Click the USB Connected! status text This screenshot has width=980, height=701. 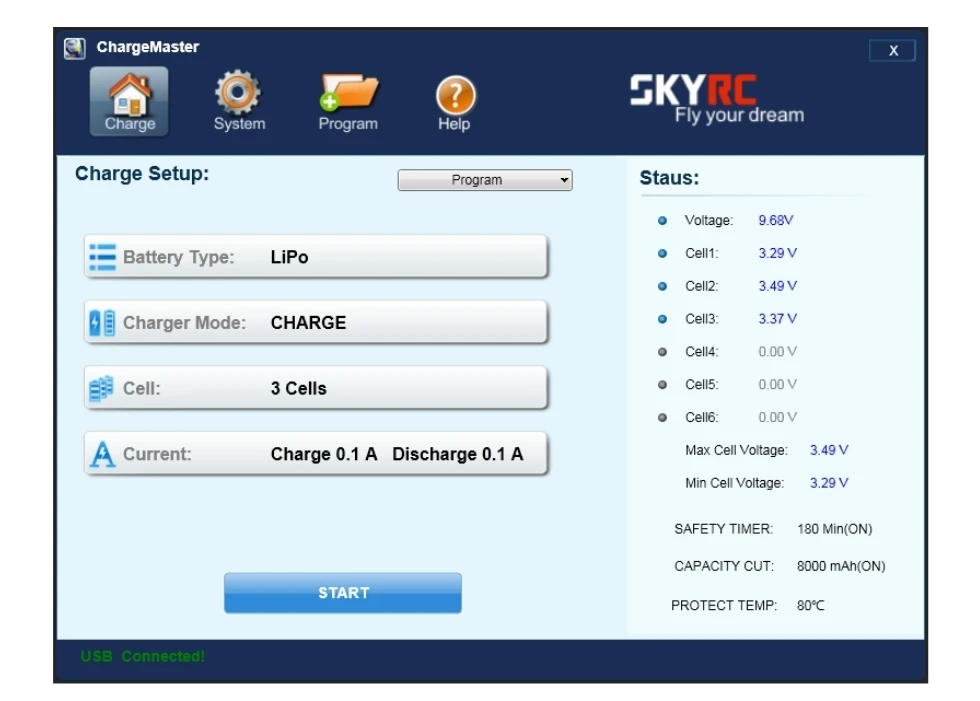(x=142, y=656)
